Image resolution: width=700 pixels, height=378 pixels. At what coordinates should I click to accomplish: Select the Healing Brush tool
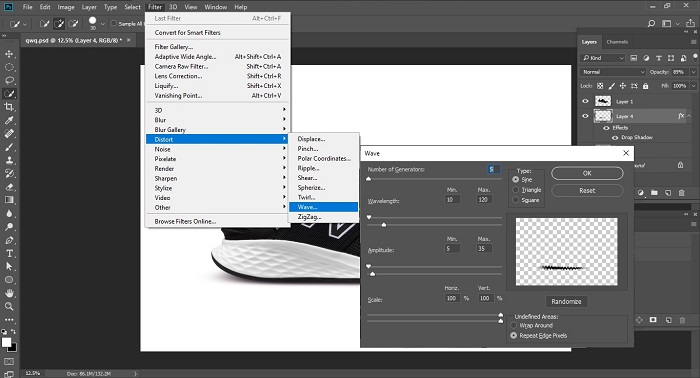[x=9, y=133]
